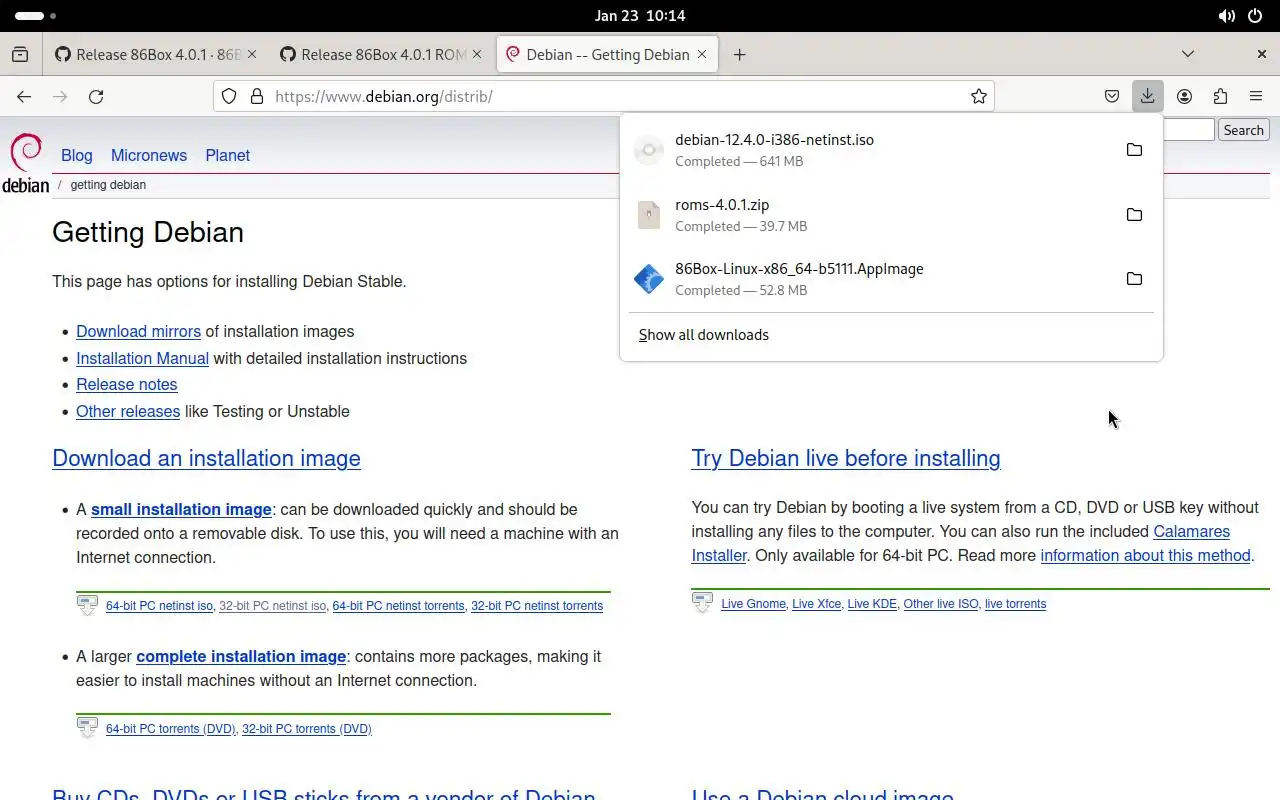Click the clock showing Jan 23 10:14

[640, 16]
